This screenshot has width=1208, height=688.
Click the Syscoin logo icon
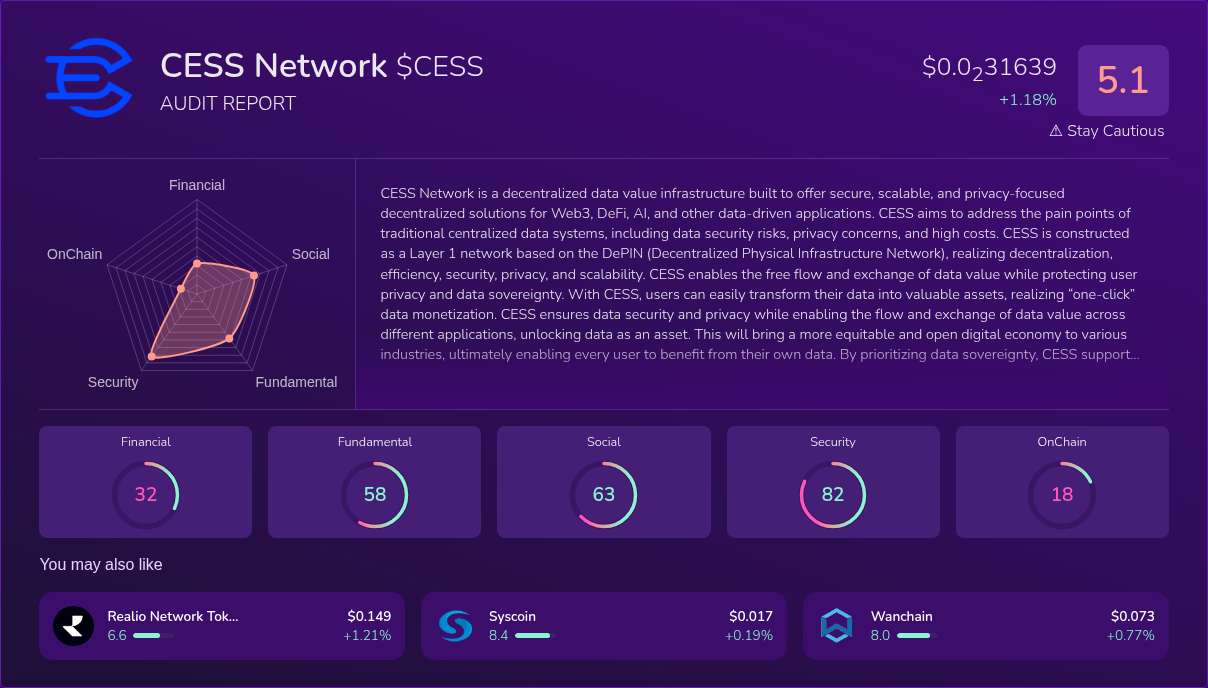click(455, 625)
